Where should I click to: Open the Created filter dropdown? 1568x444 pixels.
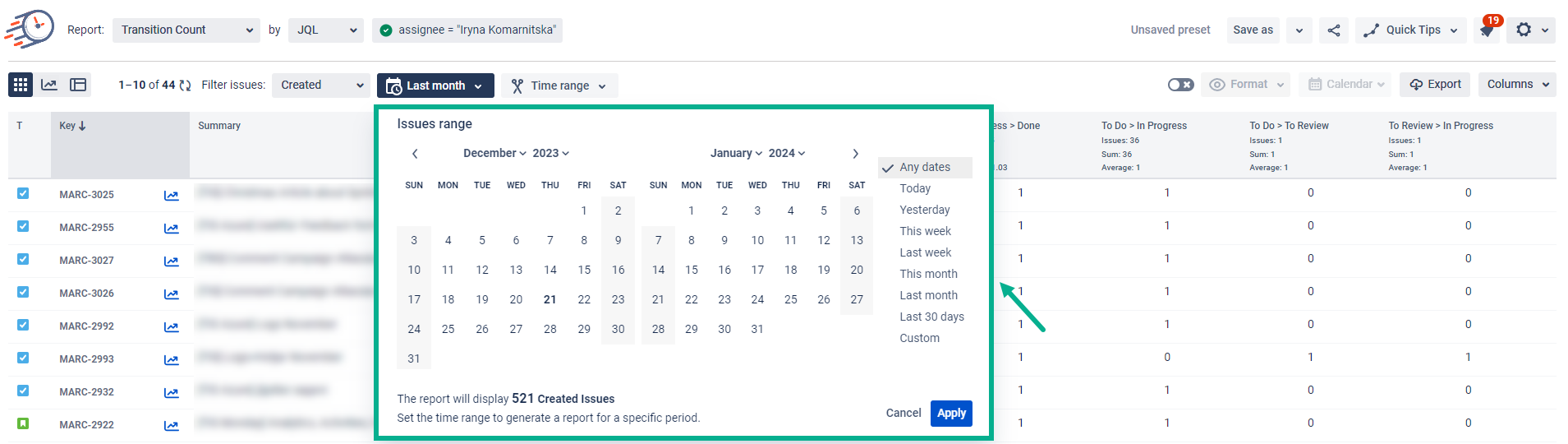coord(321,86)
